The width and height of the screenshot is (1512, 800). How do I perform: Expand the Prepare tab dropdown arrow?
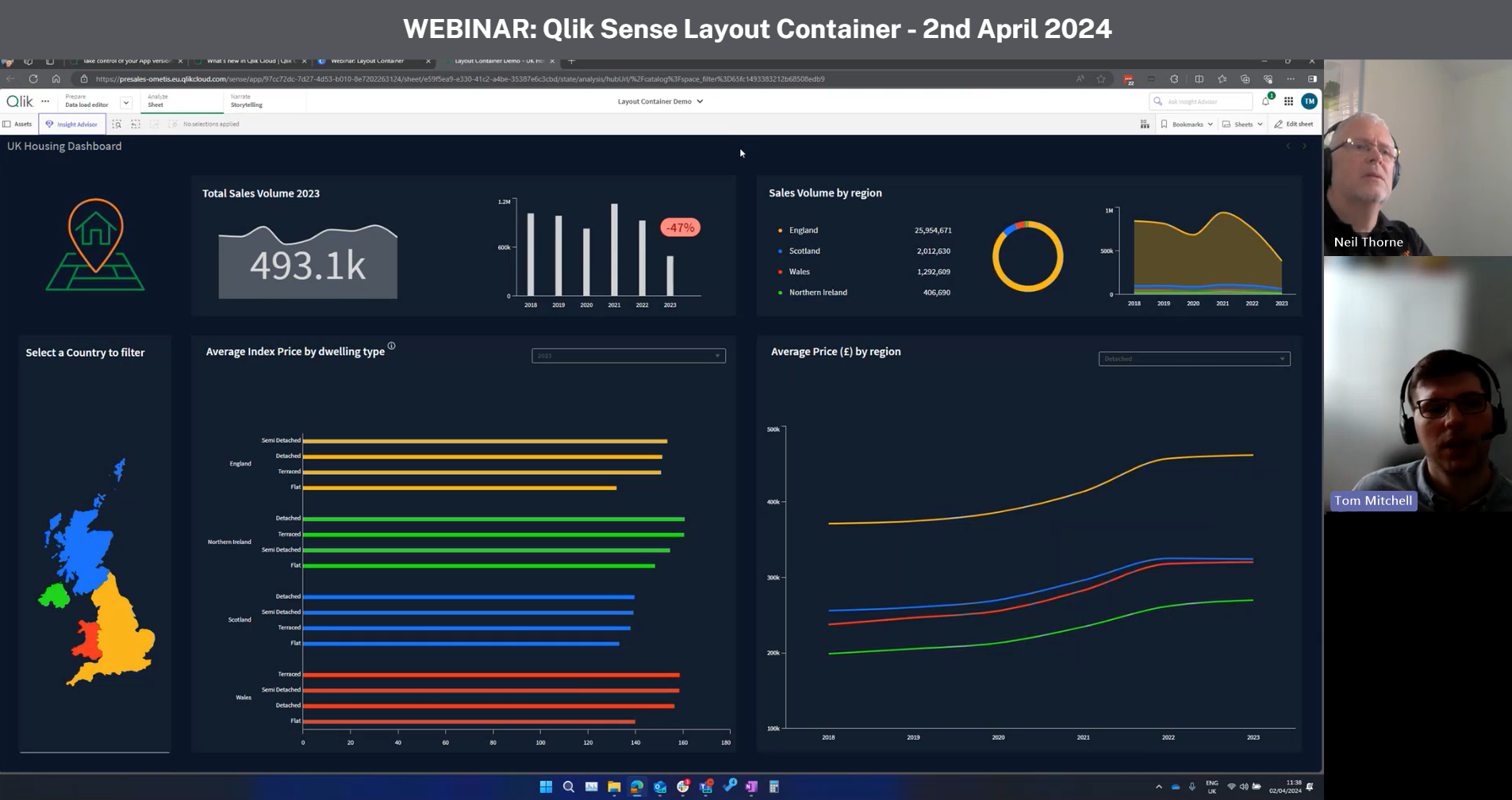coord(125,102)
